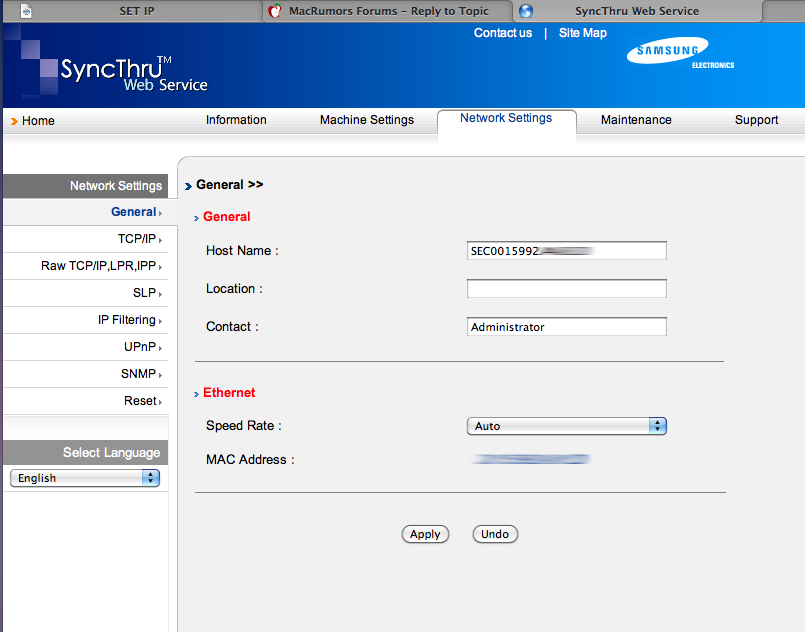
Task: Switch to SyncThru Web Service browser tab
Action: (637, 11)
